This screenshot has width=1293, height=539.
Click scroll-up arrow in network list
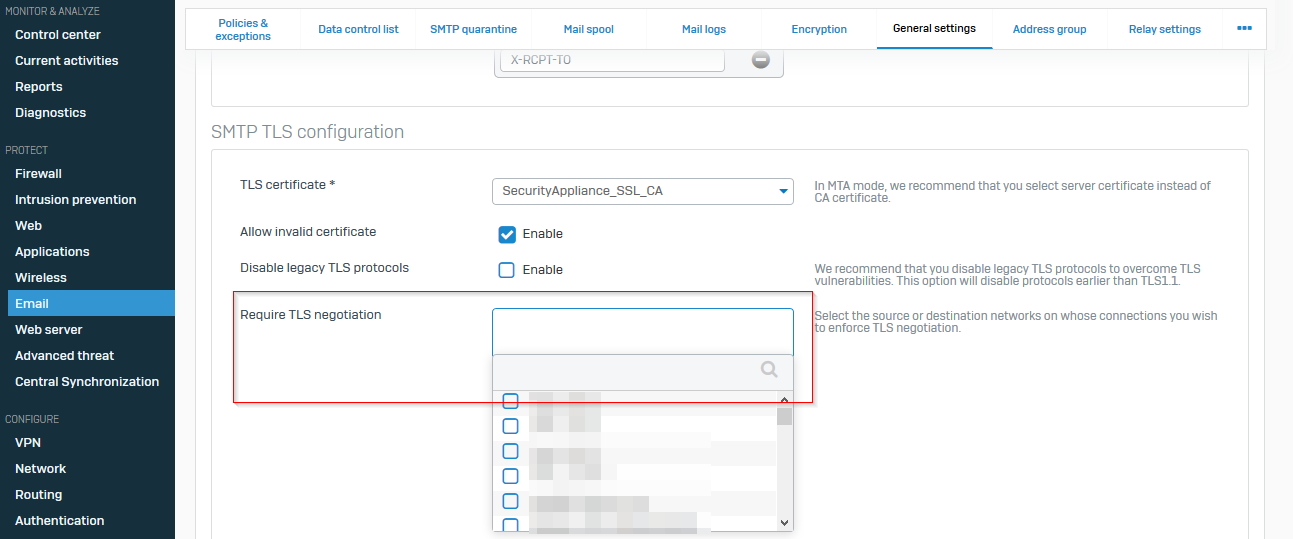[784, 400]
